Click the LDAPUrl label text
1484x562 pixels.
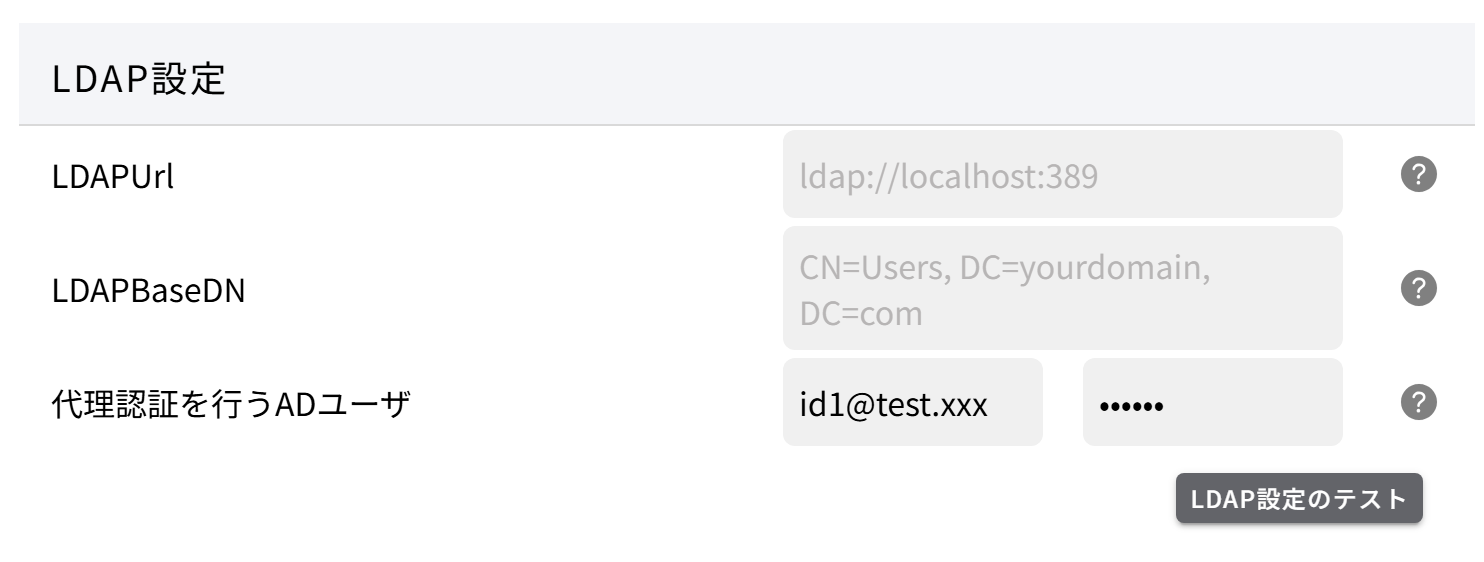[x=112, y=178]
